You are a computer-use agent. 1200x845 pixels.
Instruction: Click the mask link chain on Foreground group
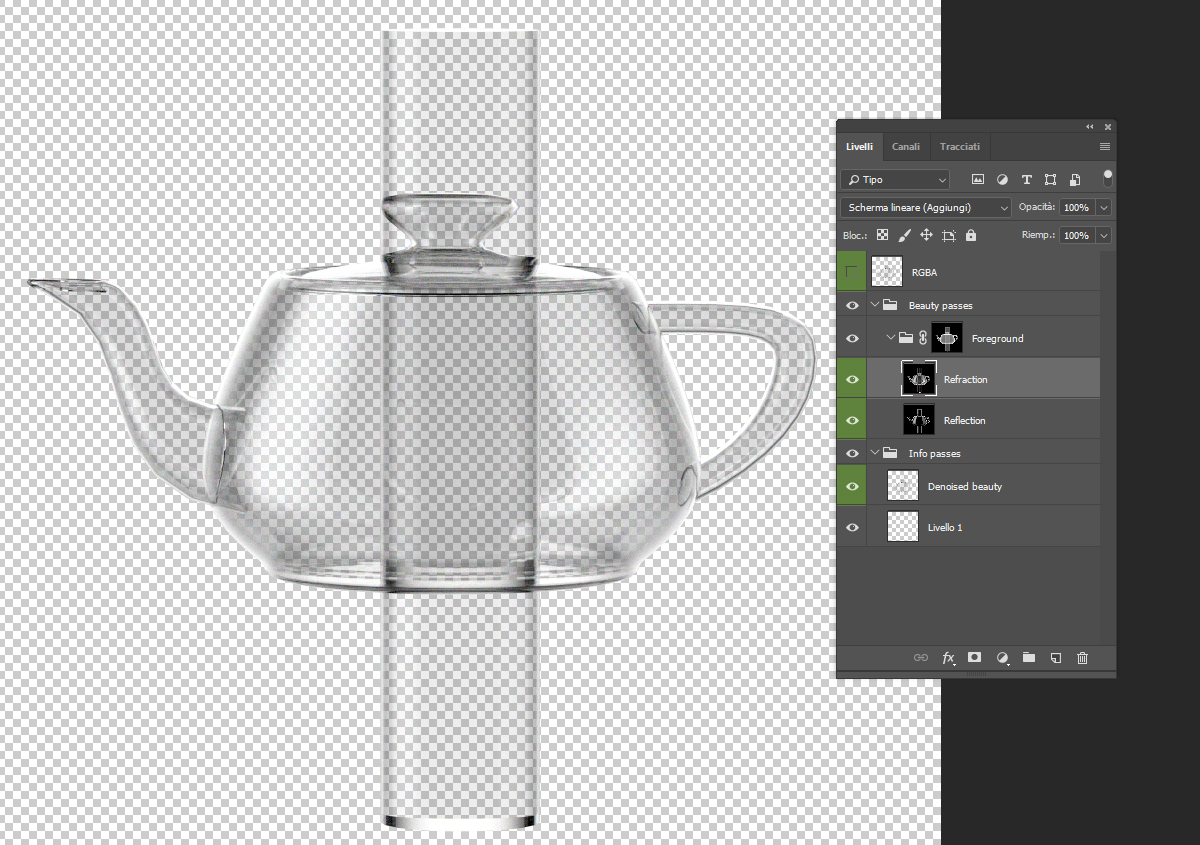coord(922,338)
